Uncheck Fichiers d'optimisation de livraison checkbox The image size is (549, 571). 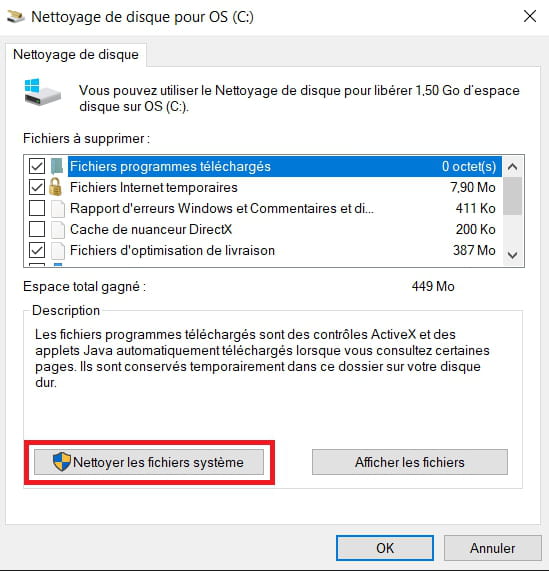37,251
